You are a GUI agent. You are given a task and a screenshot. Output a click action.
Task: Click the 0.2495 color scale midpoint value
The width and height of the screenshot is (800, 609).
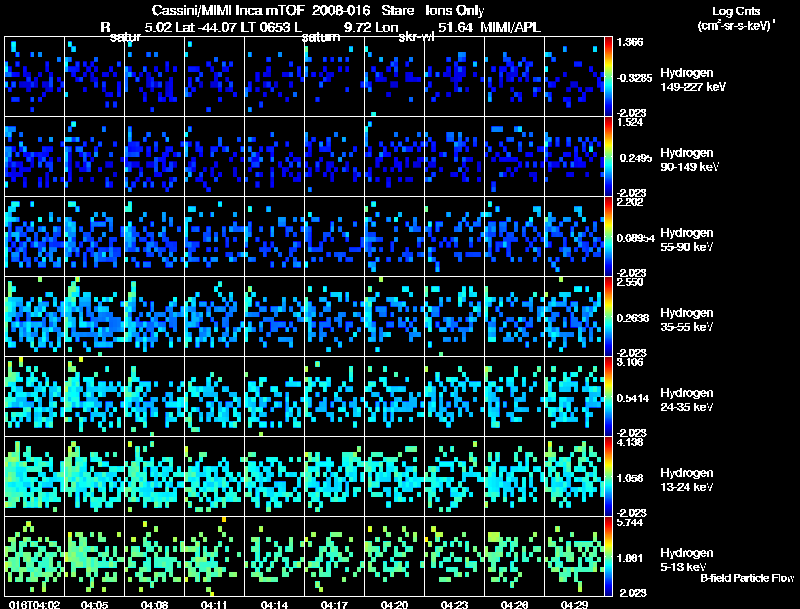(x=635, y=158)
